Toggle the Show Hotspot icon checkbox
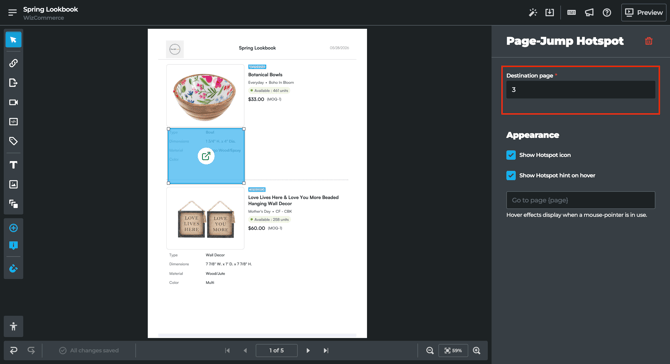This screenshot has width=670, height=364. (511, 155)
